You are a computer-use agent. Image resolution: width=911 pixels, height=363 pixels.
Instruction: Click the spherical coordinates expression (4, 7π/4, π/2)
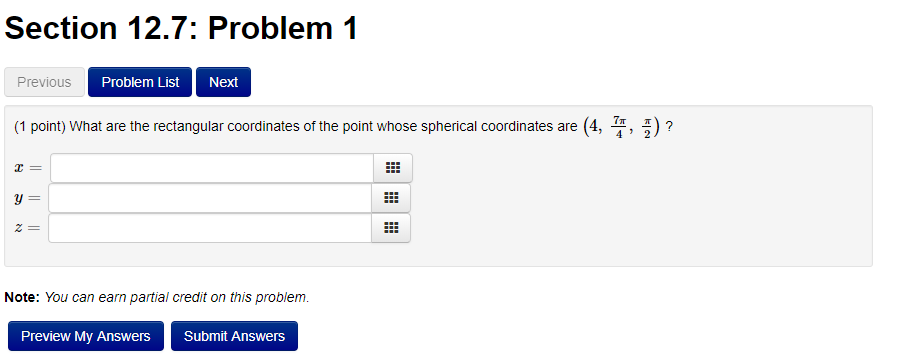621,126
